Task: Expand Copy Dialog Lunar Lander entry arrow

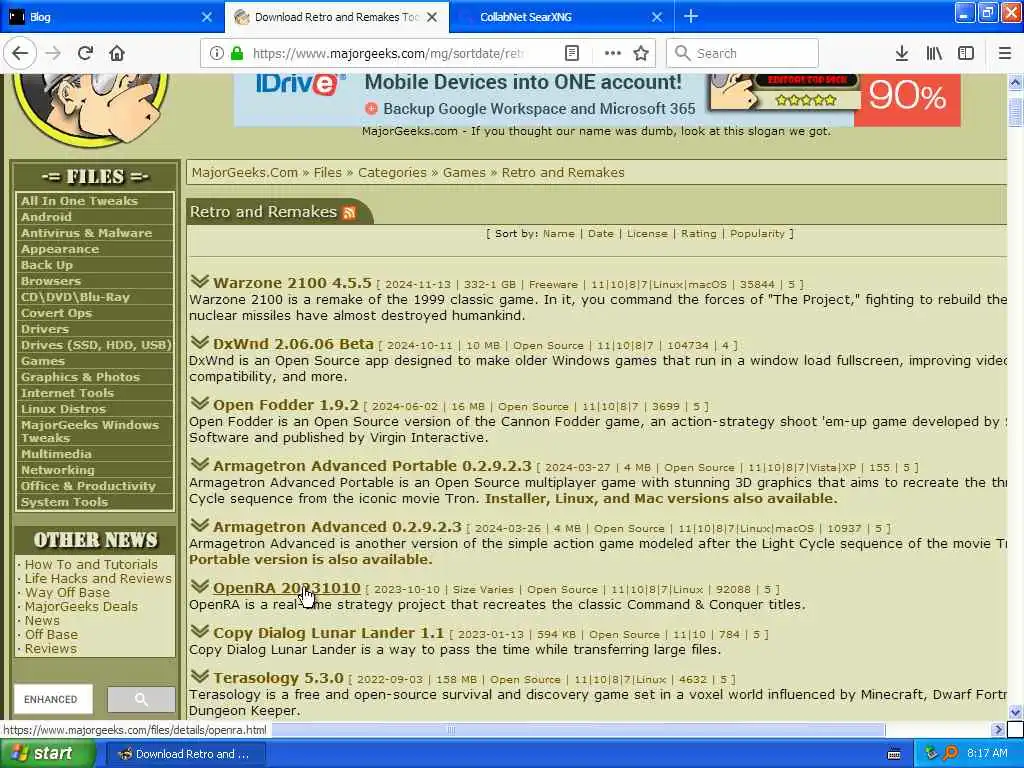Action: click(x=200, y=631)
